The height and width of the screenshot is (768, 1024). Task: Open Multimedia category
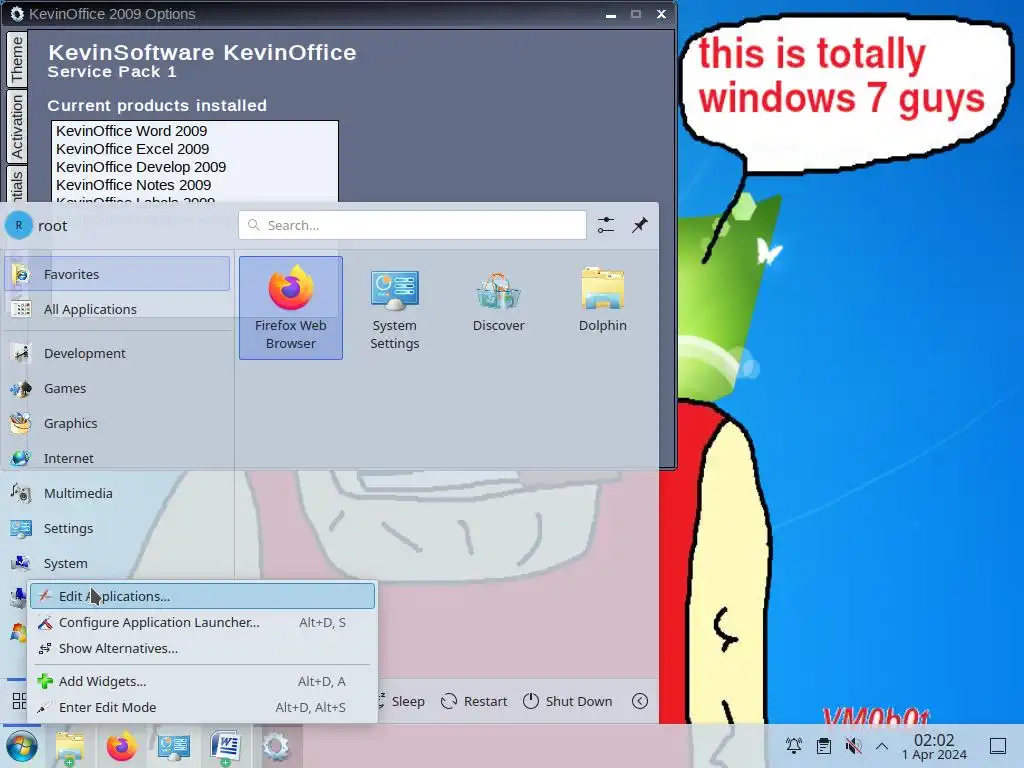click(118, 493)
